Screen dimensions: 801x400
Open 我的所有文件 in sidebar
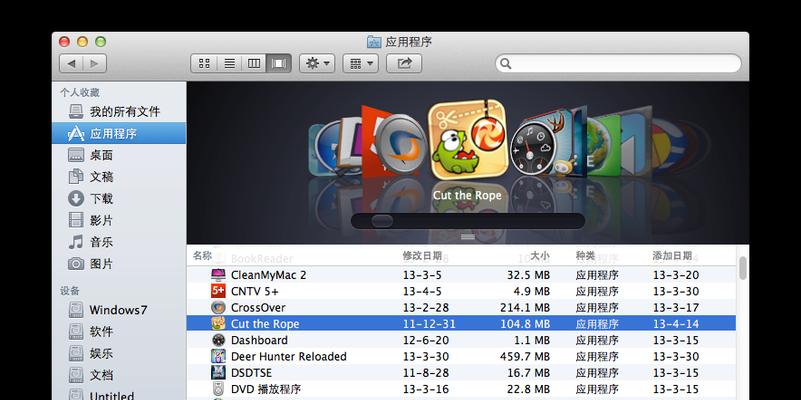[119, 111]
